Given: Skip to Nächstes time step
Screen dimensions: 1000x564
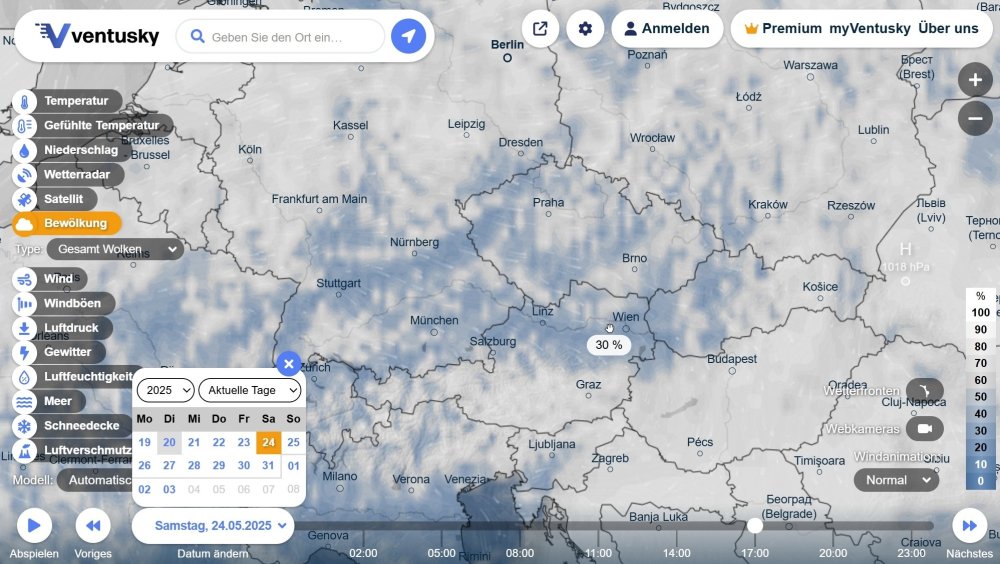Looking at the screenshot, I should pos(969,525).
